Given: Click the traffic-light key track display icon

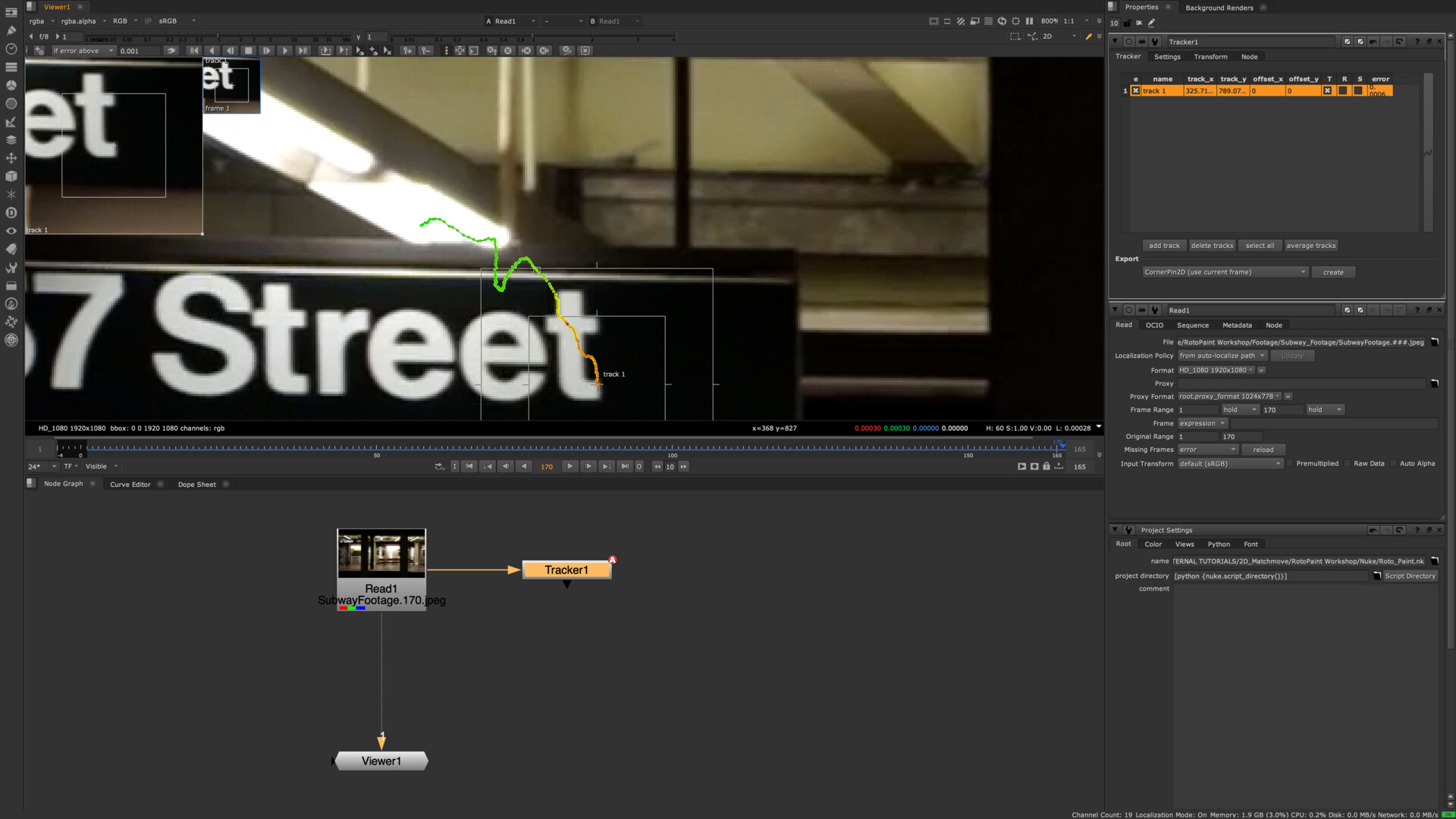Looking at the screenshot, I should pyautogui.click(x=446, y=51).
